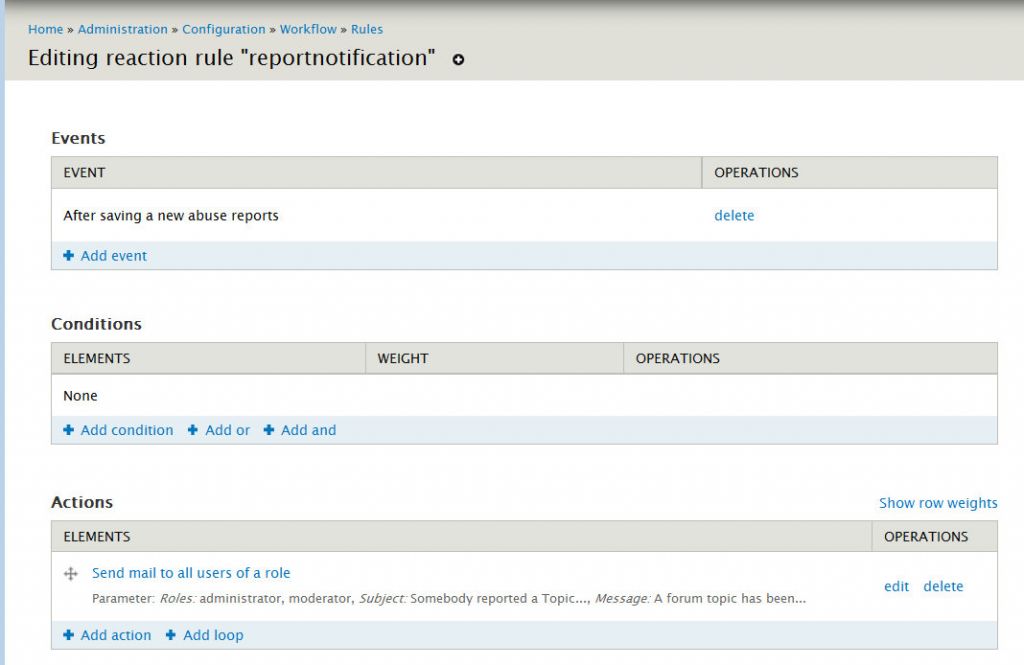1024x665 pixels.
Task: Open "Send mail to all users of a role"
Action: [191, 573]
